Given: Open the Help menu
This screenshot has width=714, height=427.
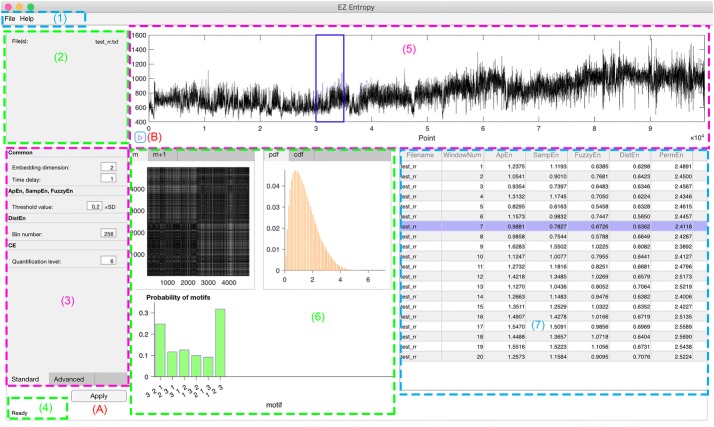Looking at the screenshot, I should (27, 19).
